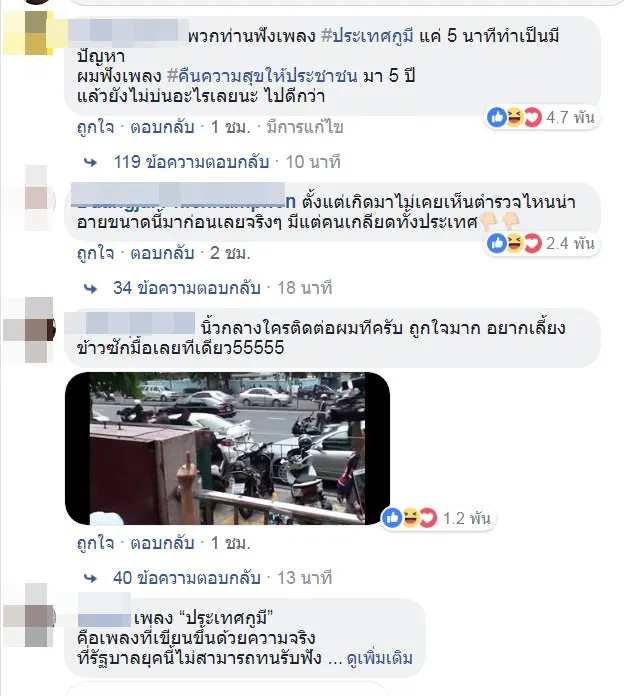Click reply arrow beside 34 ข้อความตอบกลับ
The width and height of the screenshot is (642, 696).
[91, 289]
